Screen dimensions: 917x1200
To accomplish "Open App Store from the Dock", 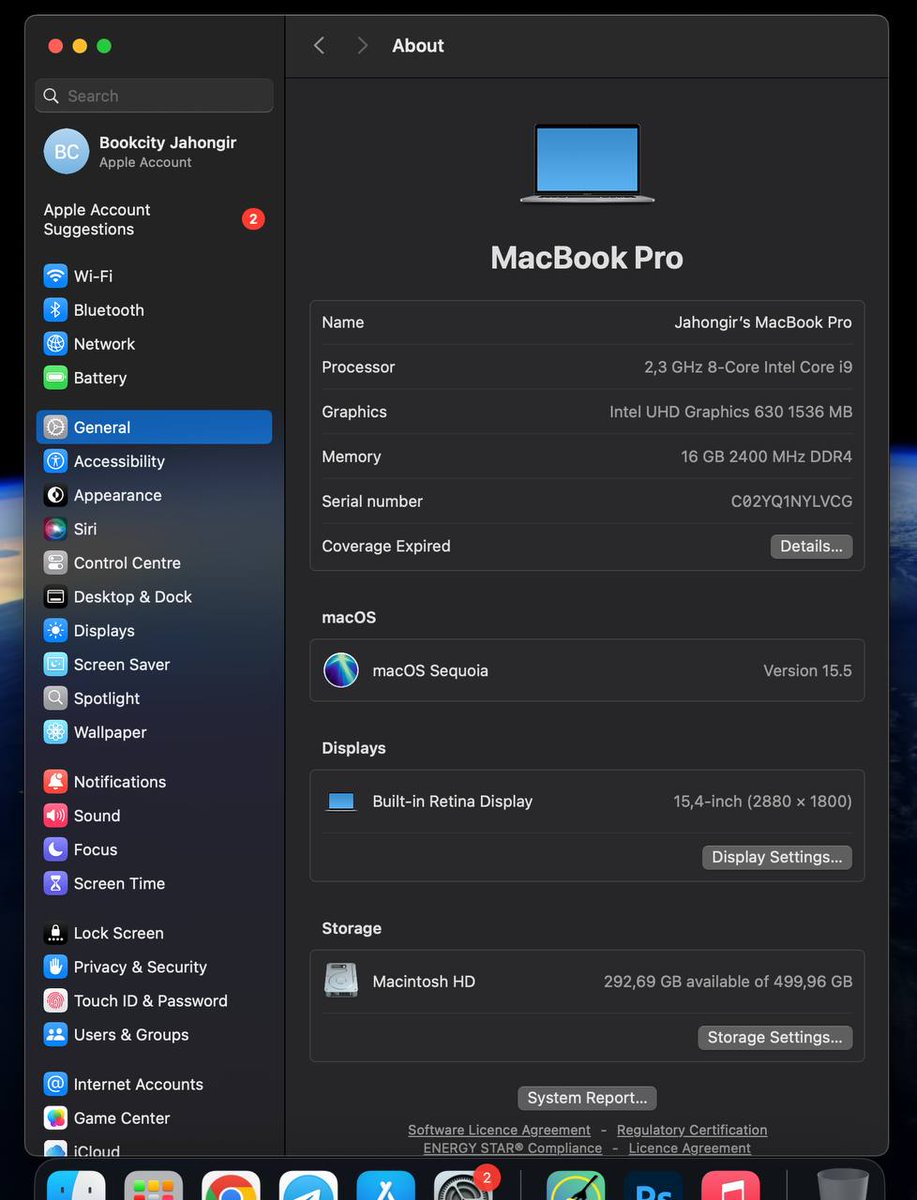I will (x=385, y=1187).
